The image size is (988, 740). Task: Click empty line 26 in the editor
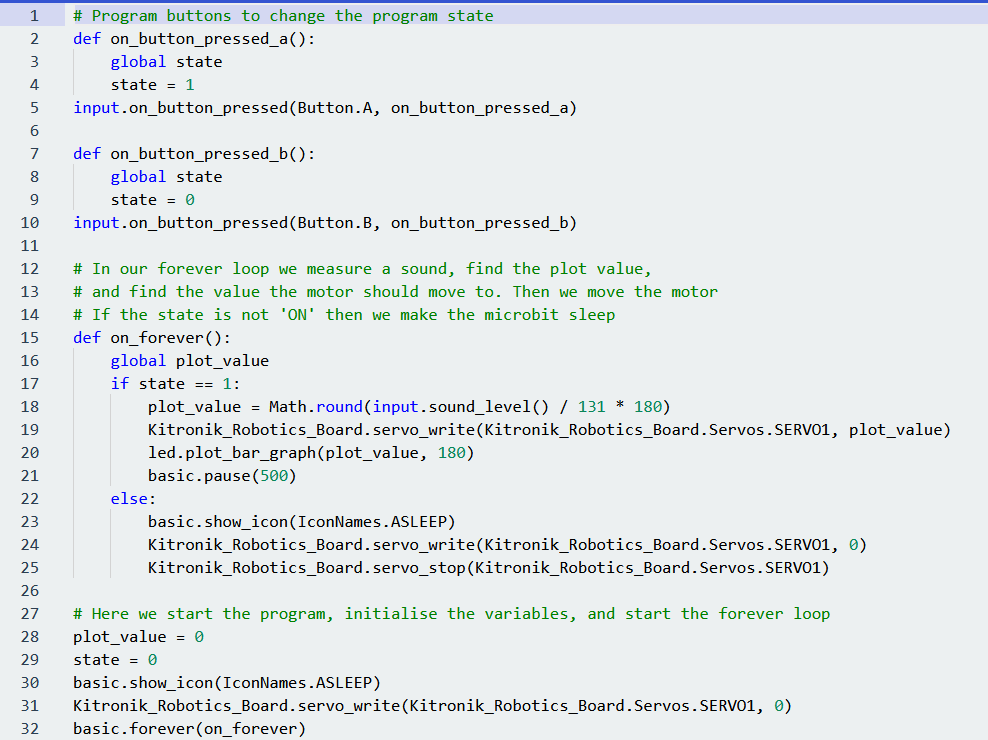pyautogui.click(x=400, y=591)
